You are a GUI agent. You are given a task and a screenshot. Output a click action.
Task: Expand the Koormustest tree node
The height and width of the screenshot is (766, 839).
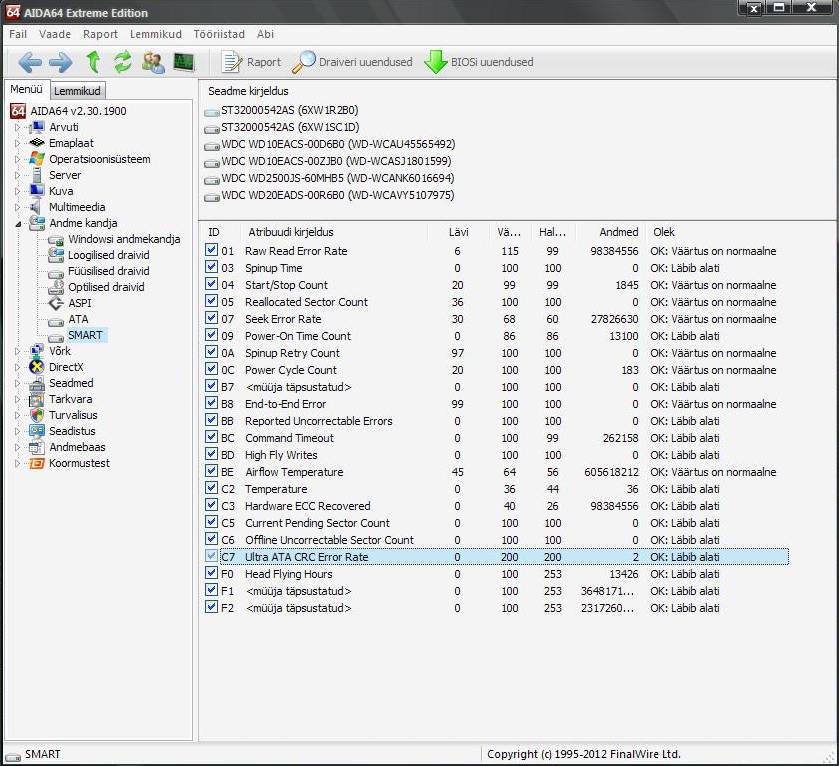click(x=17, y=464)
